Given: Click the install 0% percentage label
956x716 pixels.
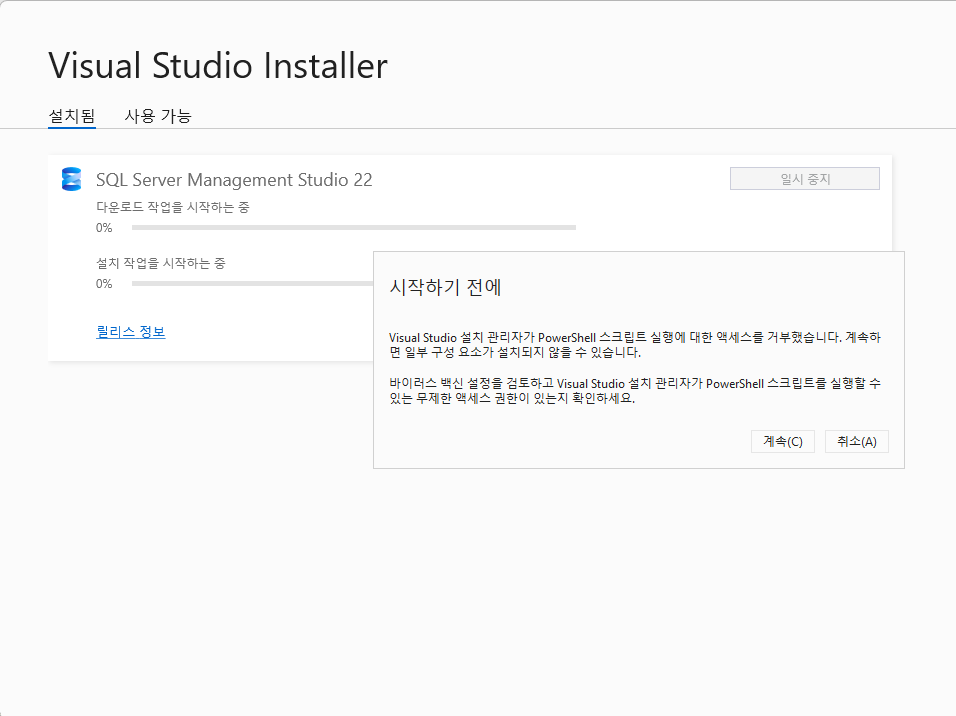Looking at the screenshot, I should tap(104, 284).
